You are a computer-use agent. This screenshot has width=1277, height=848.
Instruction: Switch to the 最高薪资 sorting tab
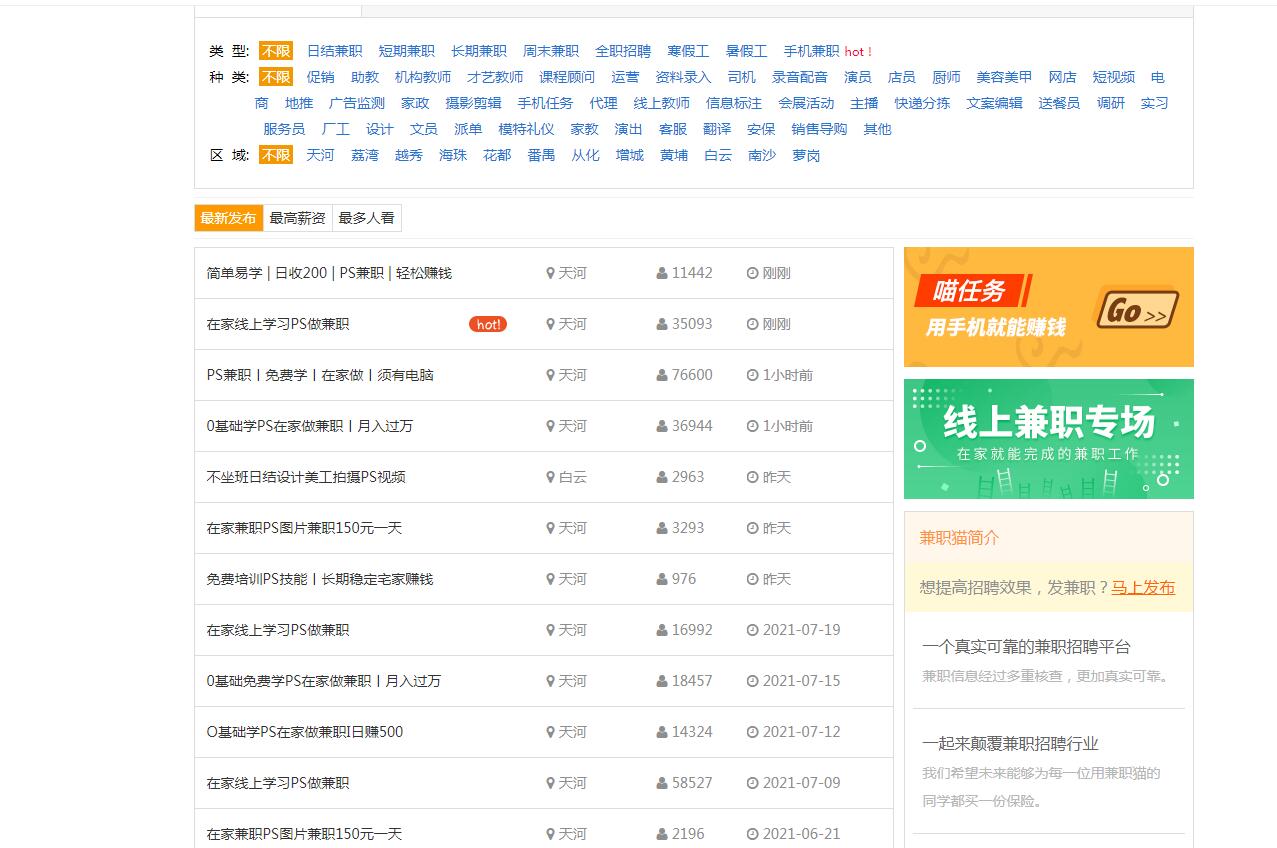coord(296,217)
